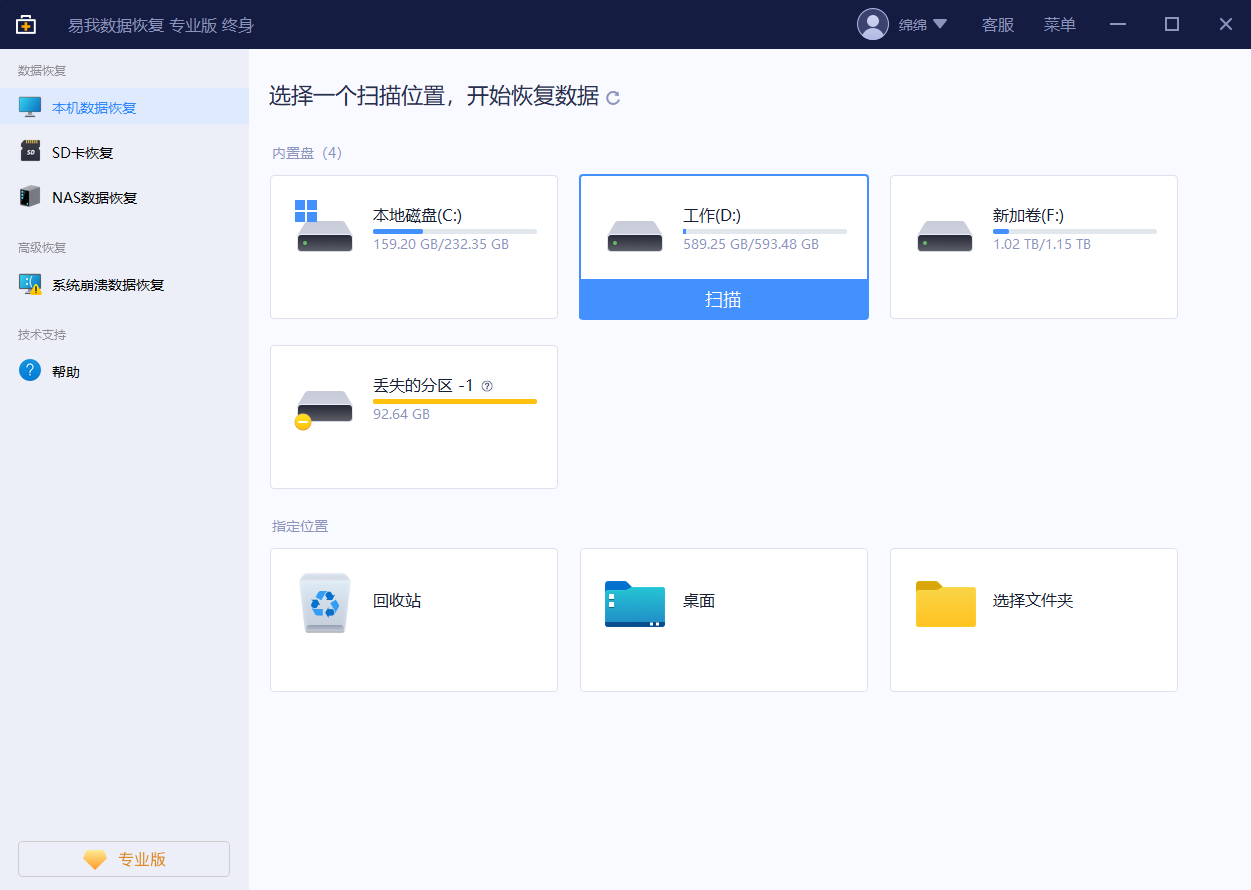Select the 丢失的分区 -1 partition card
Viewport: 1251px width, 890px height.
(x=413, y=417)
